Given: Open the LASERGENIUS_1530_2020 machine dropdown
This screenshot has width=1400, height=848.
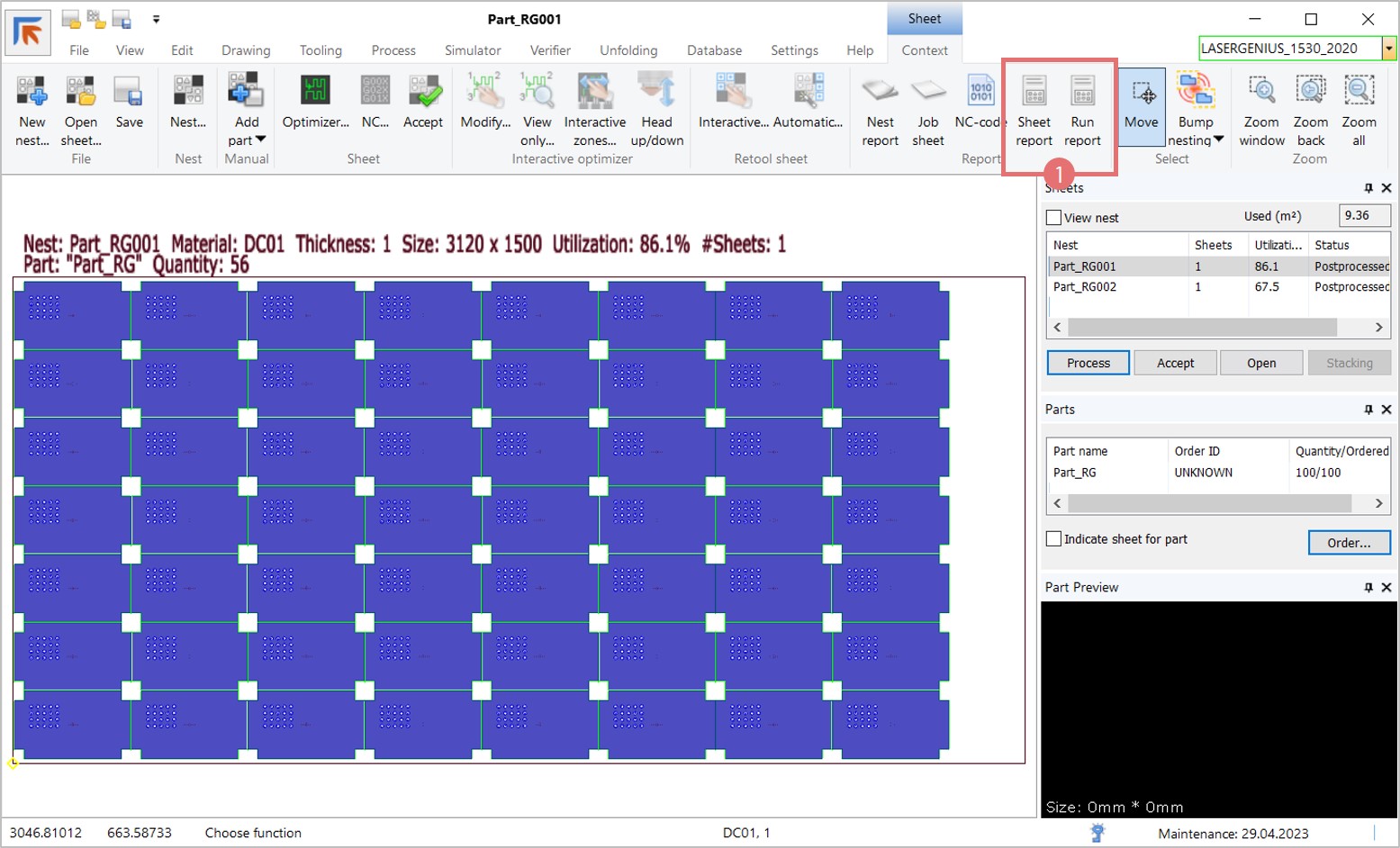Looking at the screenshot, I should (x=1389, y=49).
